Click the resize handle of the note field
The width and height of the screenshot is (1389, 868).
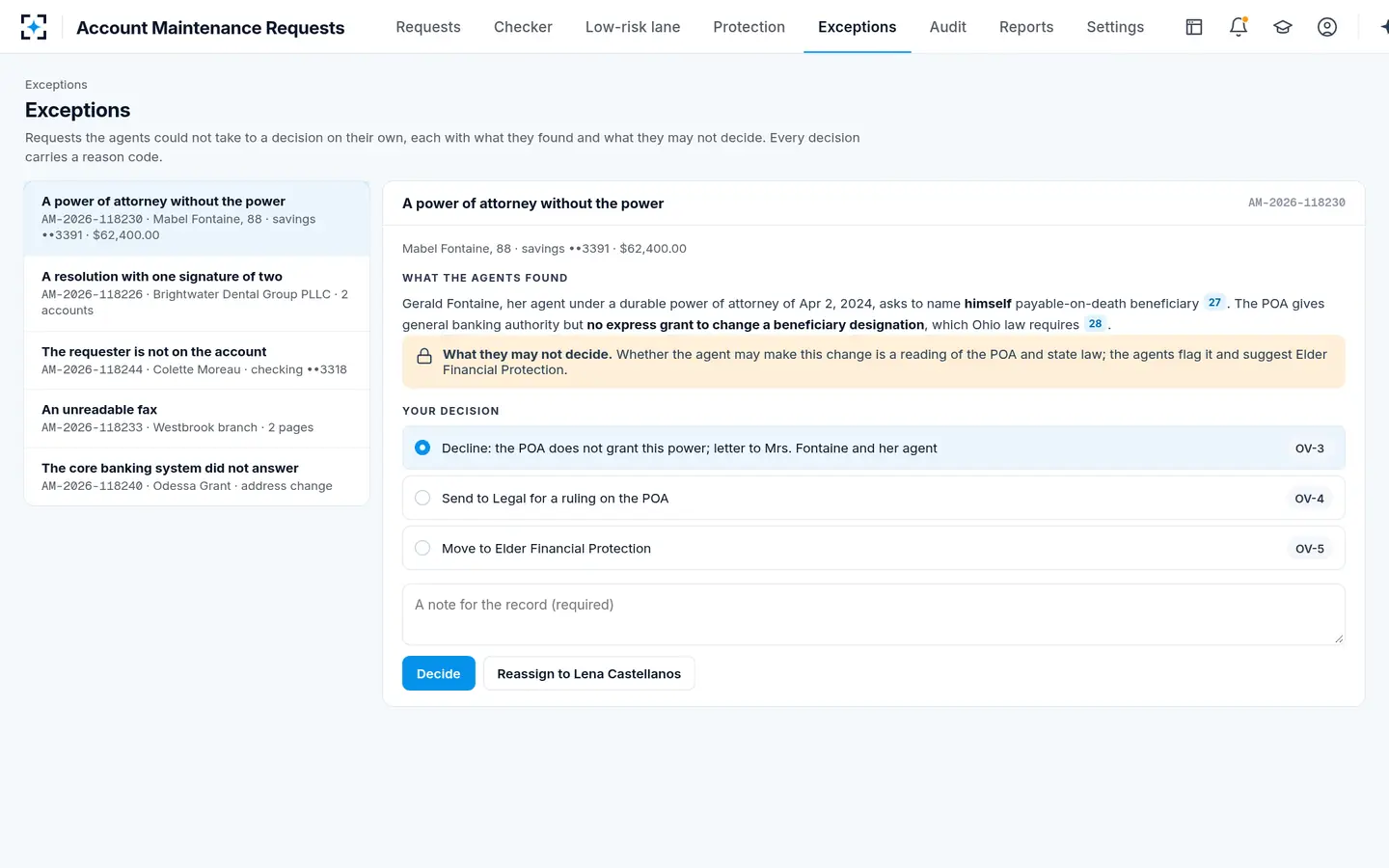coord(1338,638)
